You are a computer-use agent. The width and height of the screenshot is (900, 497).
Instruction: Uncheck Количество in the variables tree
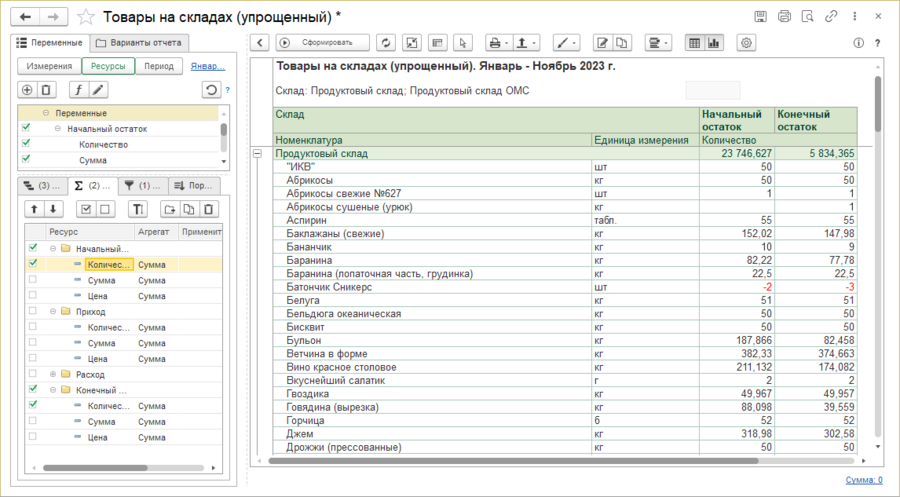pos(26,143)
